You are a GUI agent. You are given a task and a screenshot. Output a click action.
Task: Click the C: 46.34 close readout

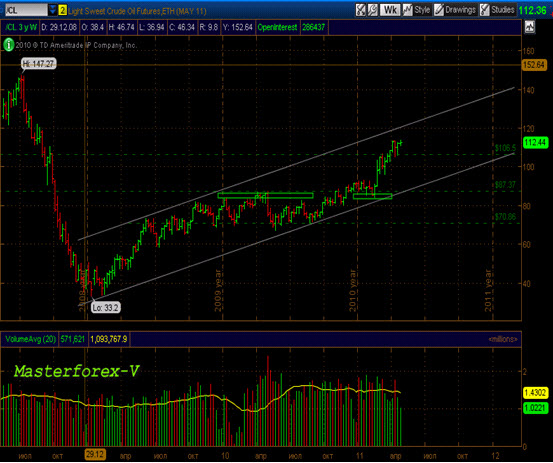click(182, 27)
